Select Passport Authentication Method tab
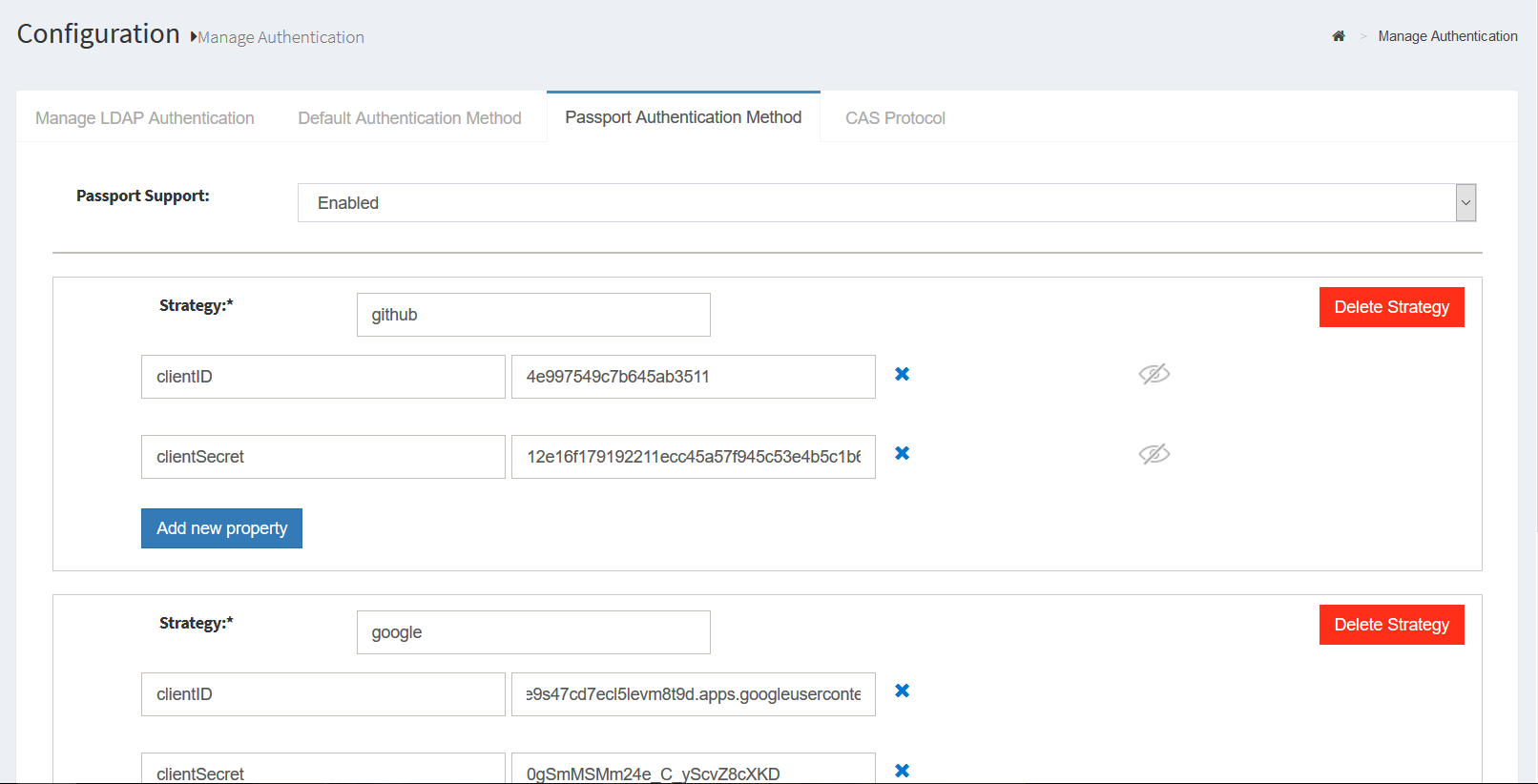This screenshot has width=1538, height=784. pyautogui.click(x=683, y=117)
